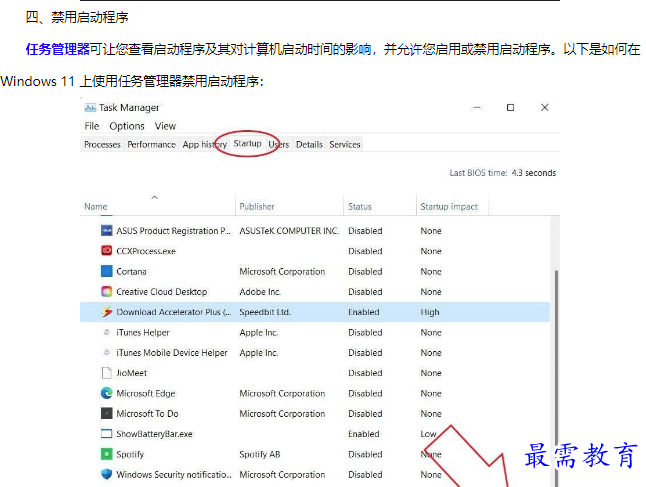The image size is (646, 487).
Task: Click the ASUSTeK COMPUTER INC. publisher cell
Action: (289, 231)
